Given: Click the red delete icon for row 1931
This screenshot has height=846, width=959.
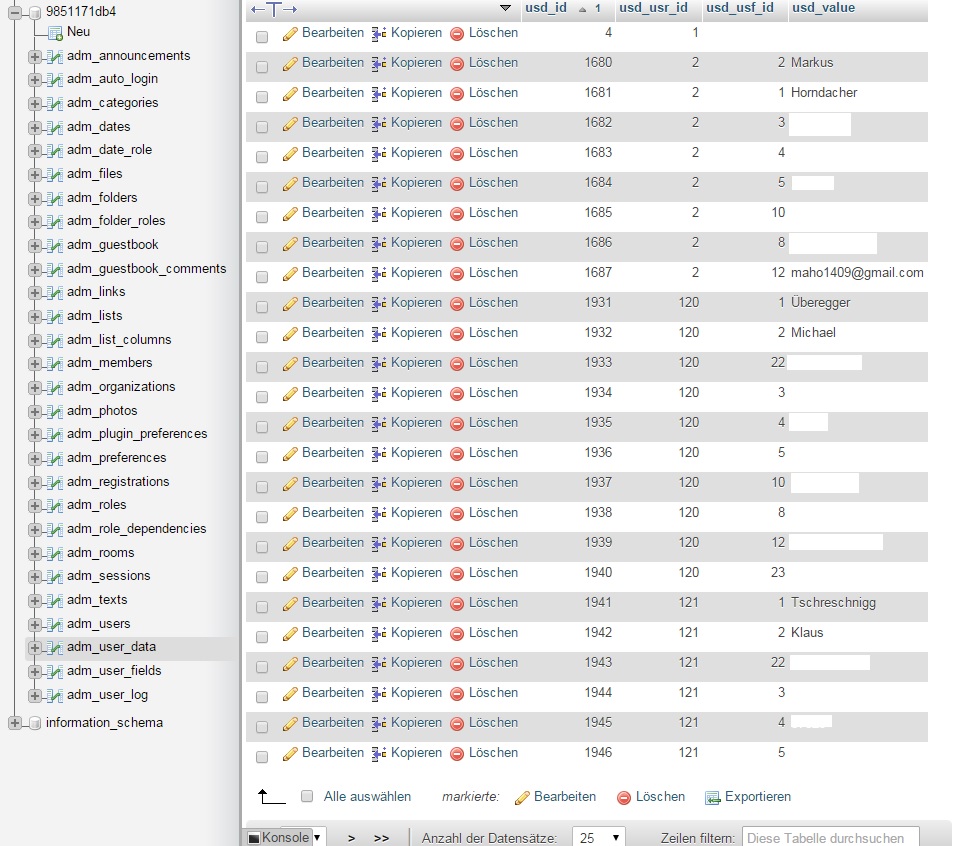Looking at the screenshot, I should pyautogui.click(x=457, y=303).
